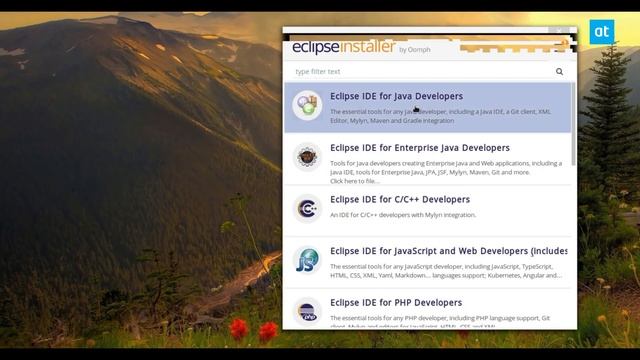Select 'Eclipse IDE for PHP Developers' title
This screenshot has height=360, width=640.
click(x=396, y=303)
